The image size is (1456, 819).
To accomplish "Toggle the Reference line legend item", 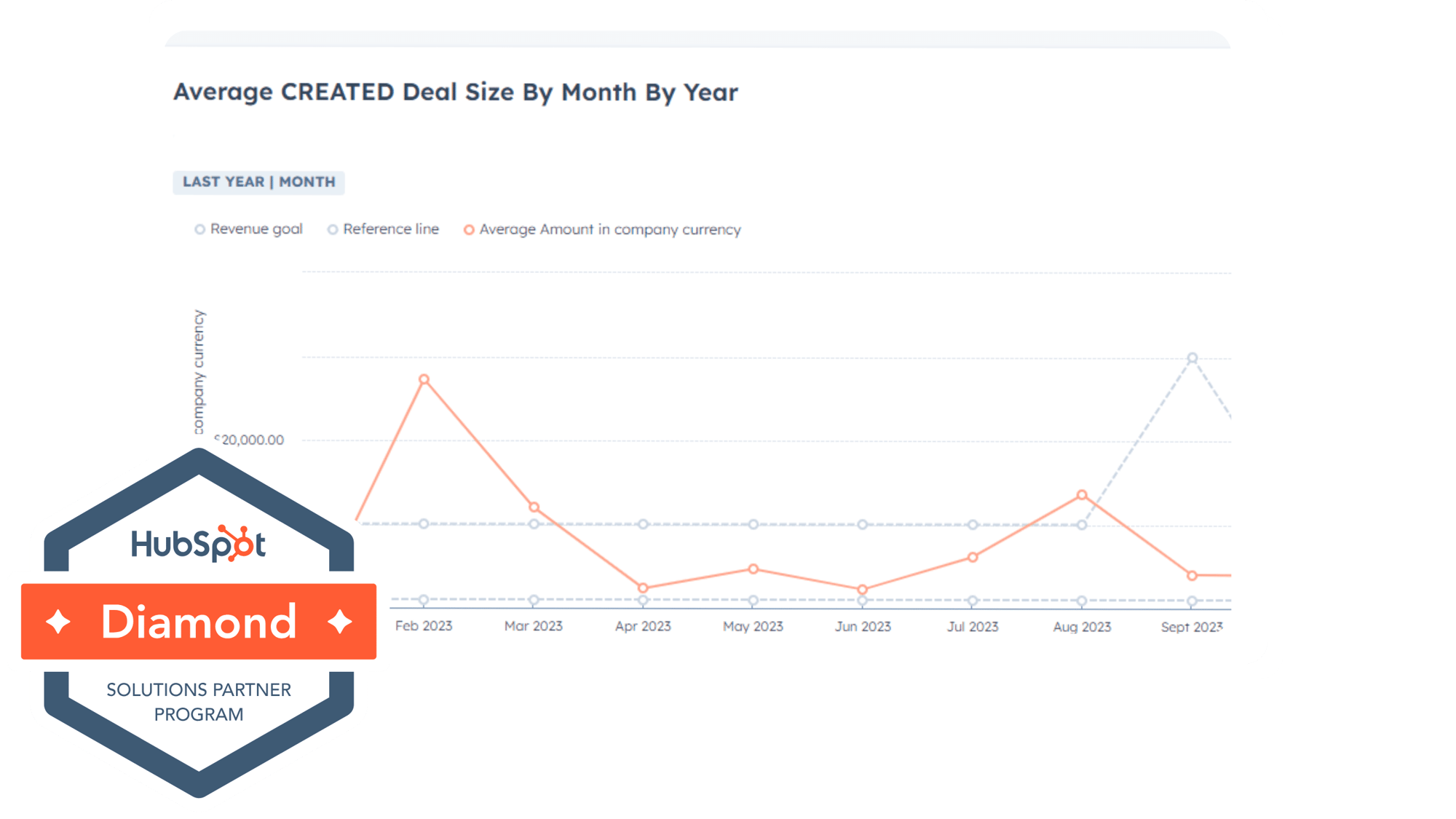I will (x=383, y=229).
